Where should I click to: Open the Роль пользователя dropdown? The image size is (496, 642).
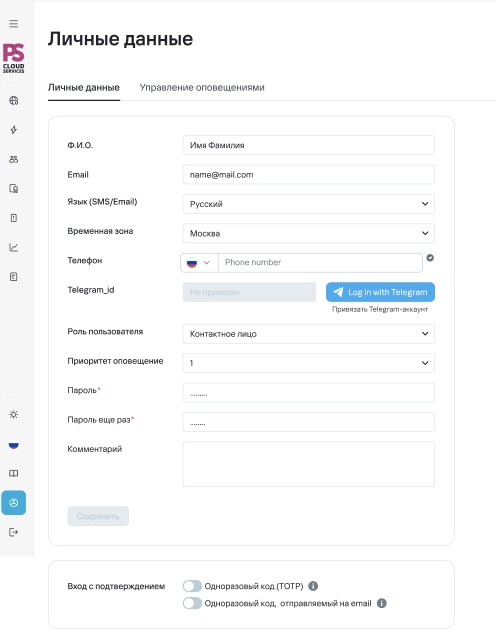point(308,334)
